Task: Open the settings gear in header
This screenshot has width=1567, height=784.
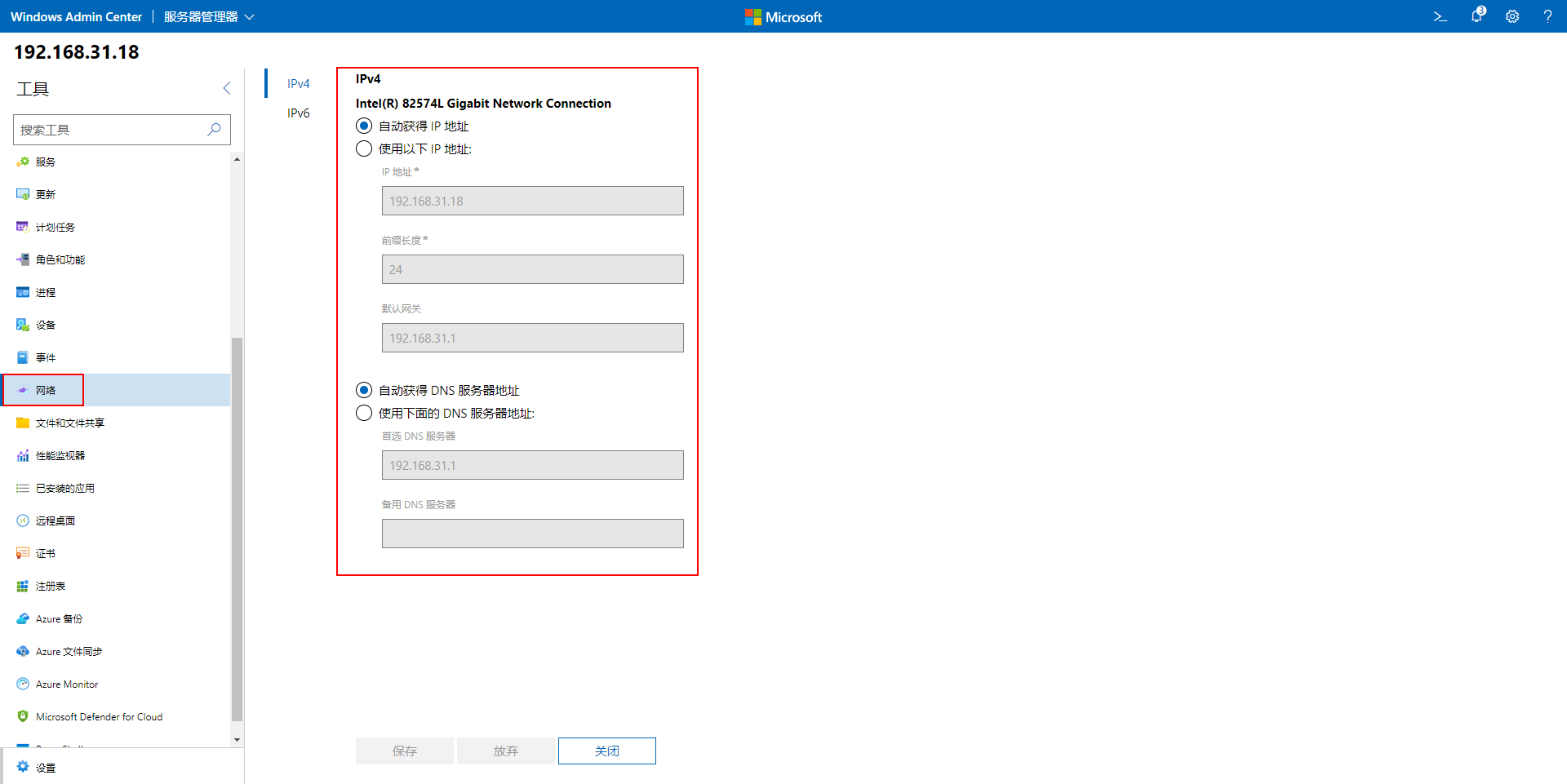Action: coord(1512,16)
